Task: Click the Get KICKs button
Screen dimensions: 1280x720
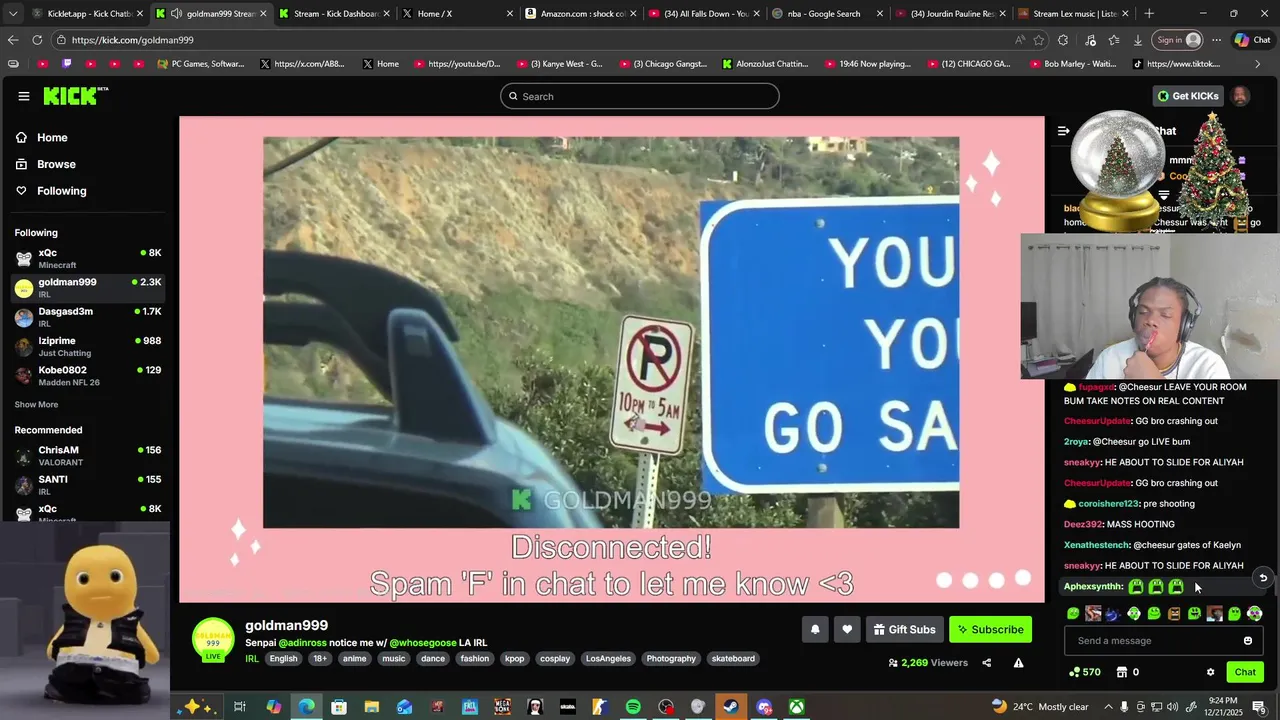Action: (1188, 96)
